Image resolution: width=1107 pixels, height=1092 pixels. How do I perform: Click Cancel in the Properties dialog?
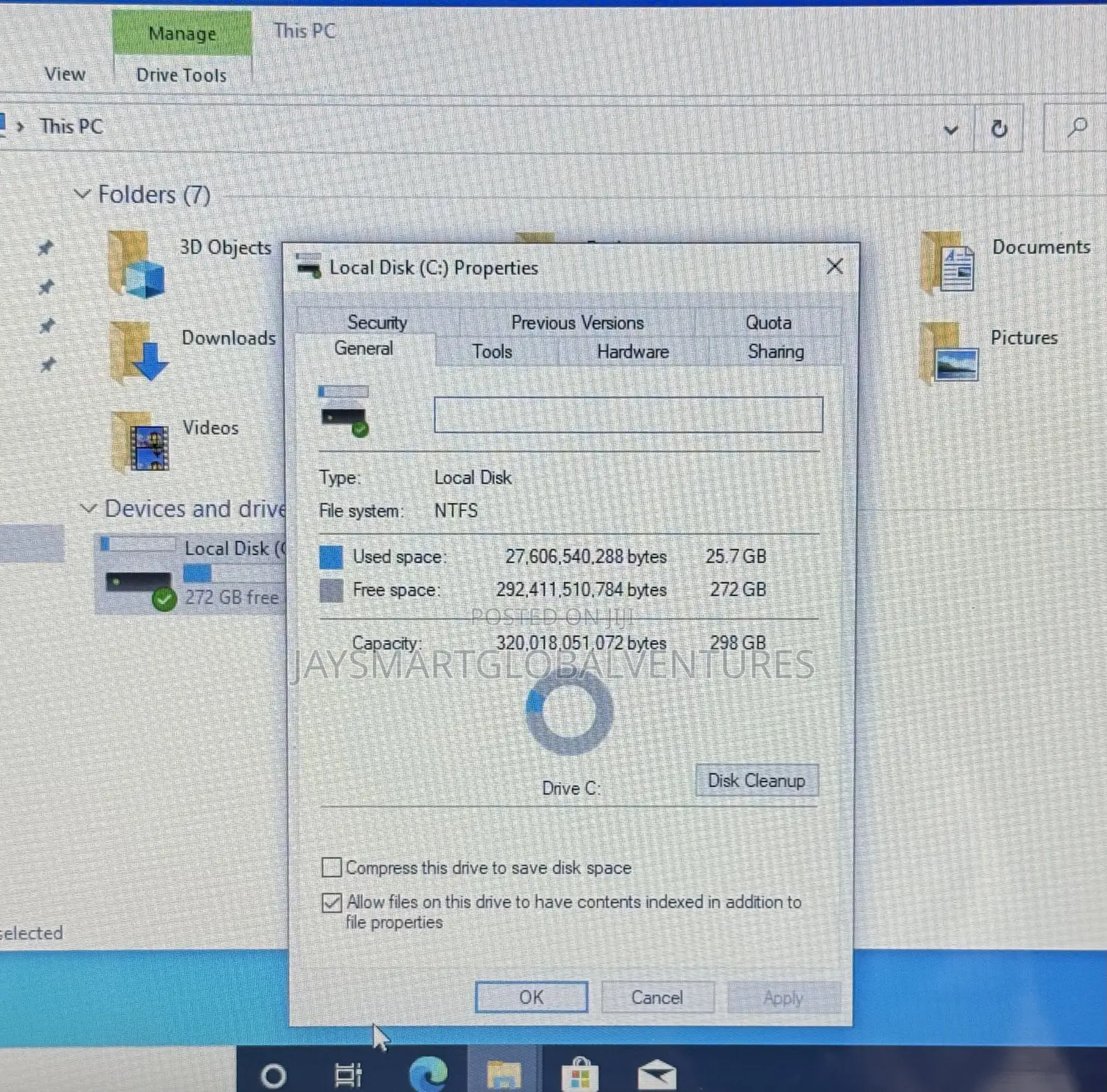(x=657, y=997)
